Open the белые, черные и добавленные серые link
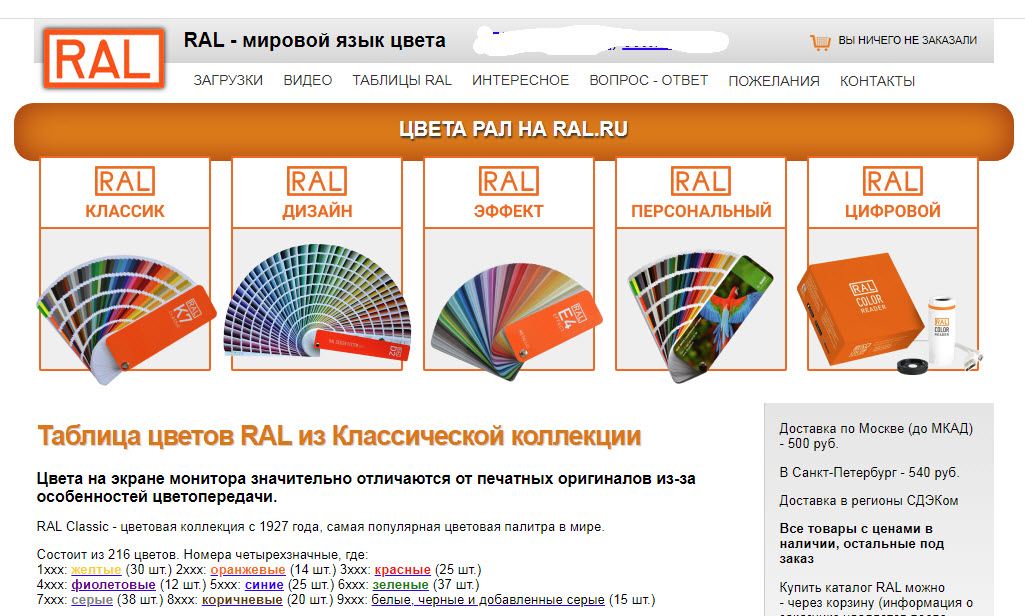Image resolution: width=1025 pixels, height=616 pixels. pos(488,600)
